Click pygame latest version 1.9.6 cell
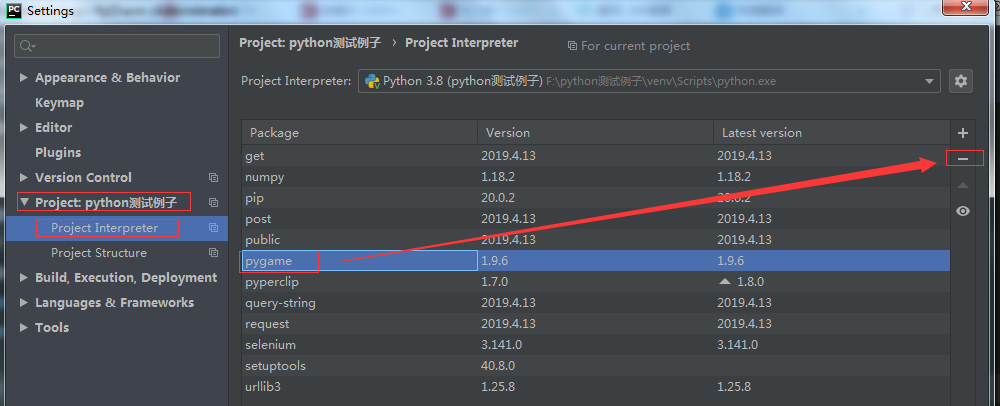Image resolution: width=1000 pixels, height=406 pixels. pos(832,261)
